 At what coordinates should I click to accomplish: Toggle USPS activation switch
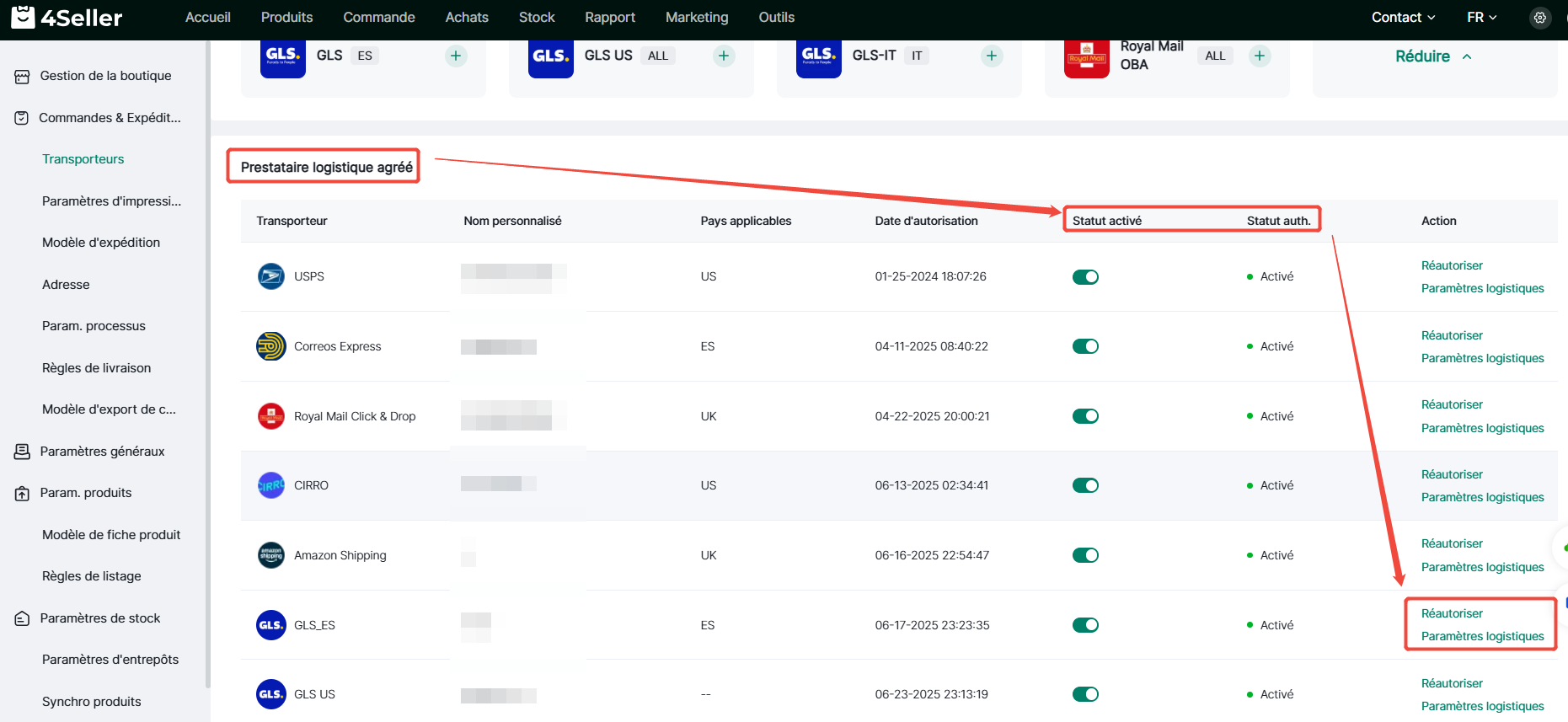tap(1085, 277)
